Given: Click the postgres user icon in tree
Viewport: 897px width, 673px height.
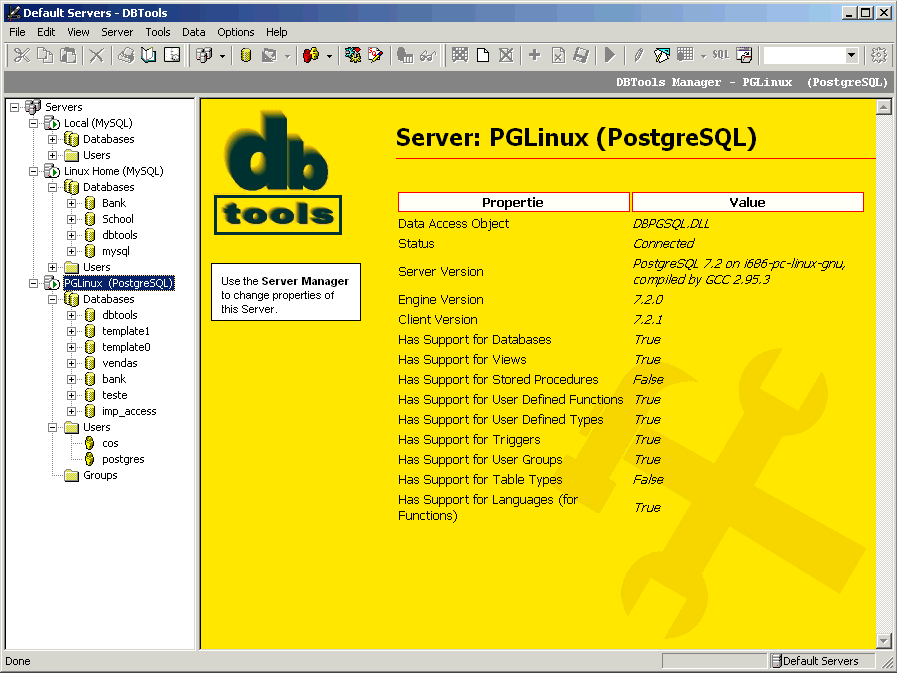Looking at the screenshot, I should [90, 459].
